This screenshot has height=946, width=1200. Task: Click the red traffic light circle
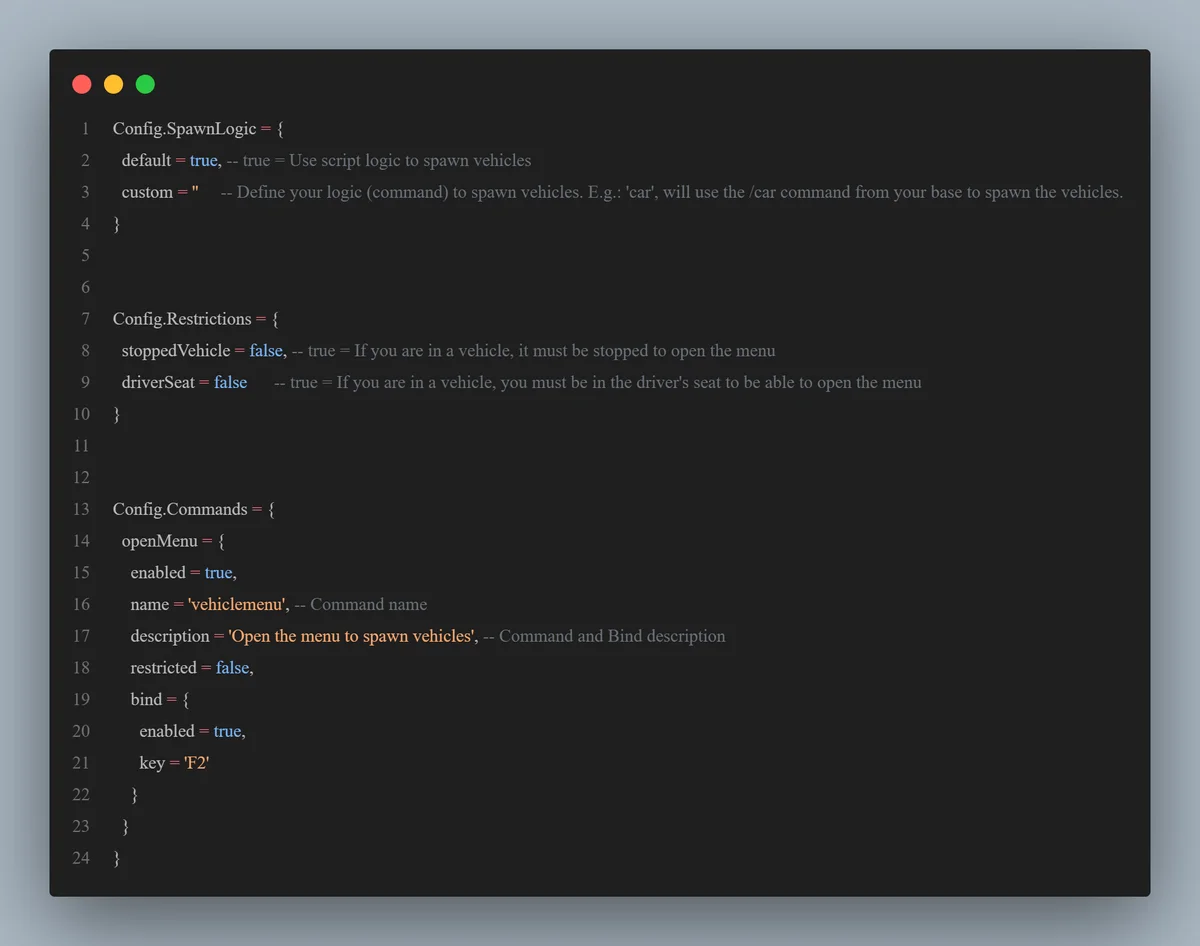[81, 84]
